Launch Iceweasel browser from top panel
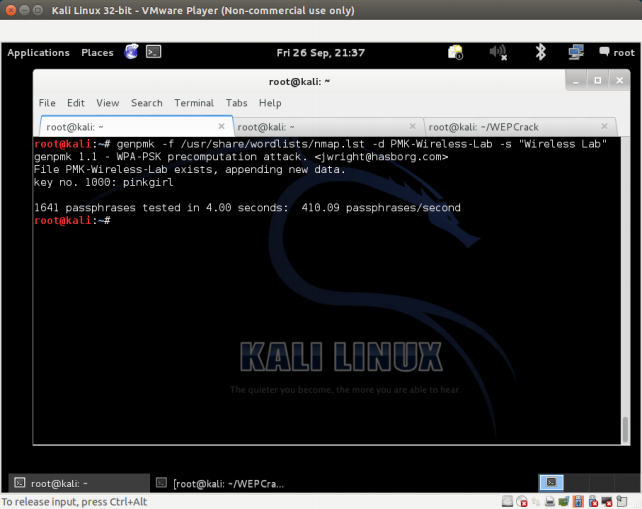 pos(132,52)
